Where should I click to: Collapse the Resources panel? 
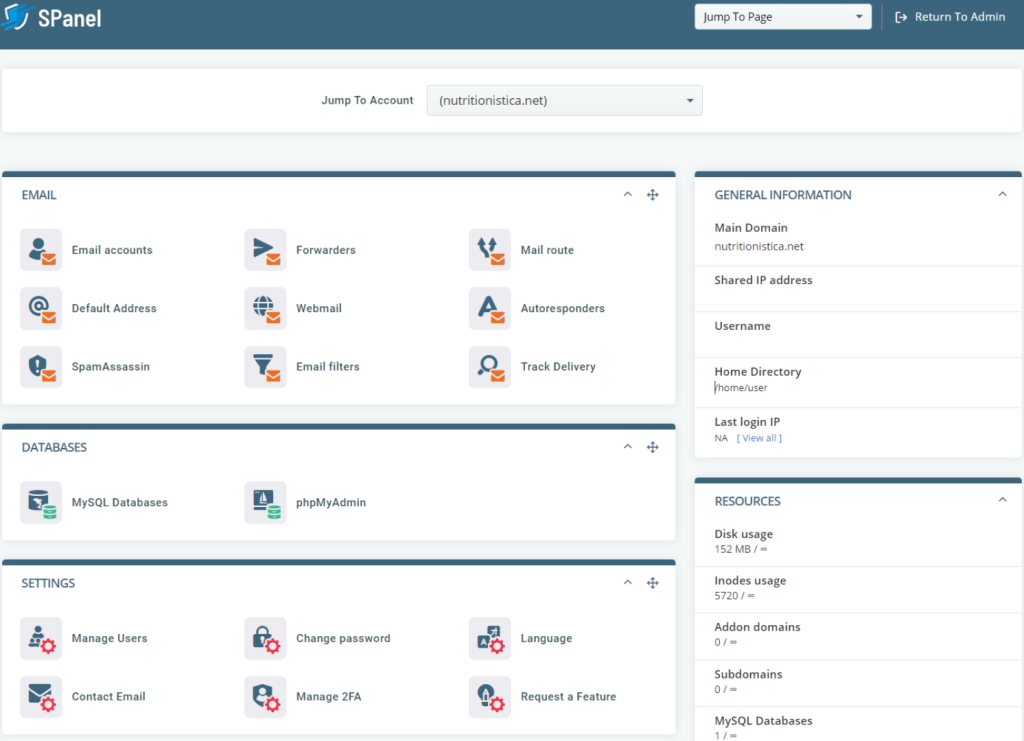tap(1002, 500)
